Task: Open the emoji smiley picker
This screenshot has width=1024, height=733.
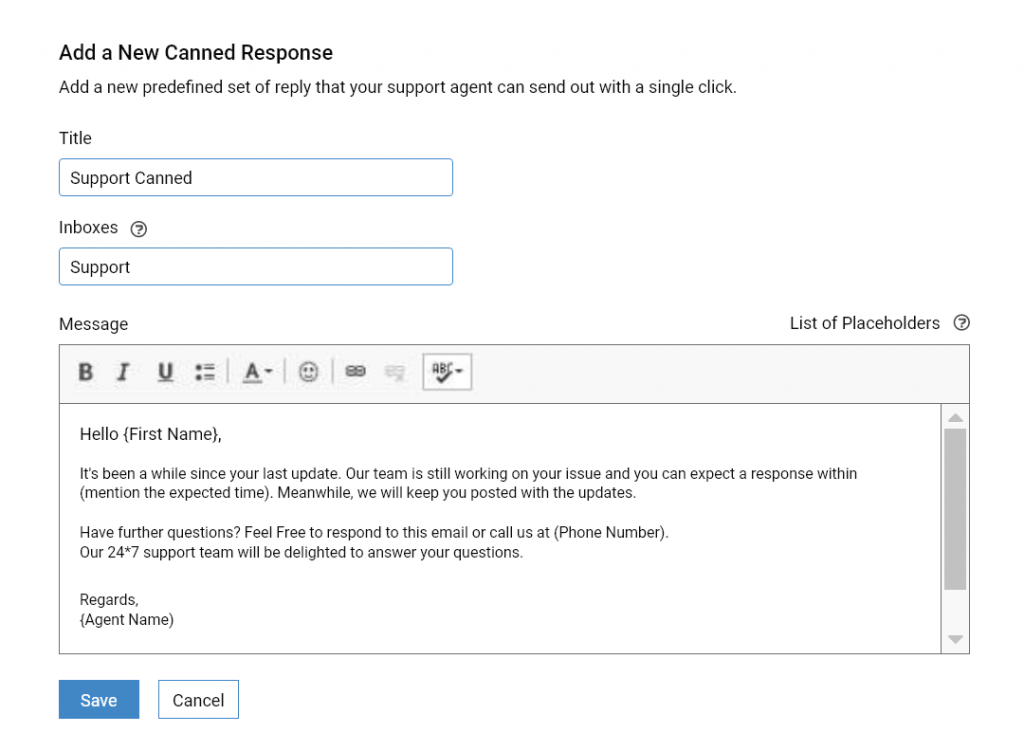Action: tap(308, 372)
